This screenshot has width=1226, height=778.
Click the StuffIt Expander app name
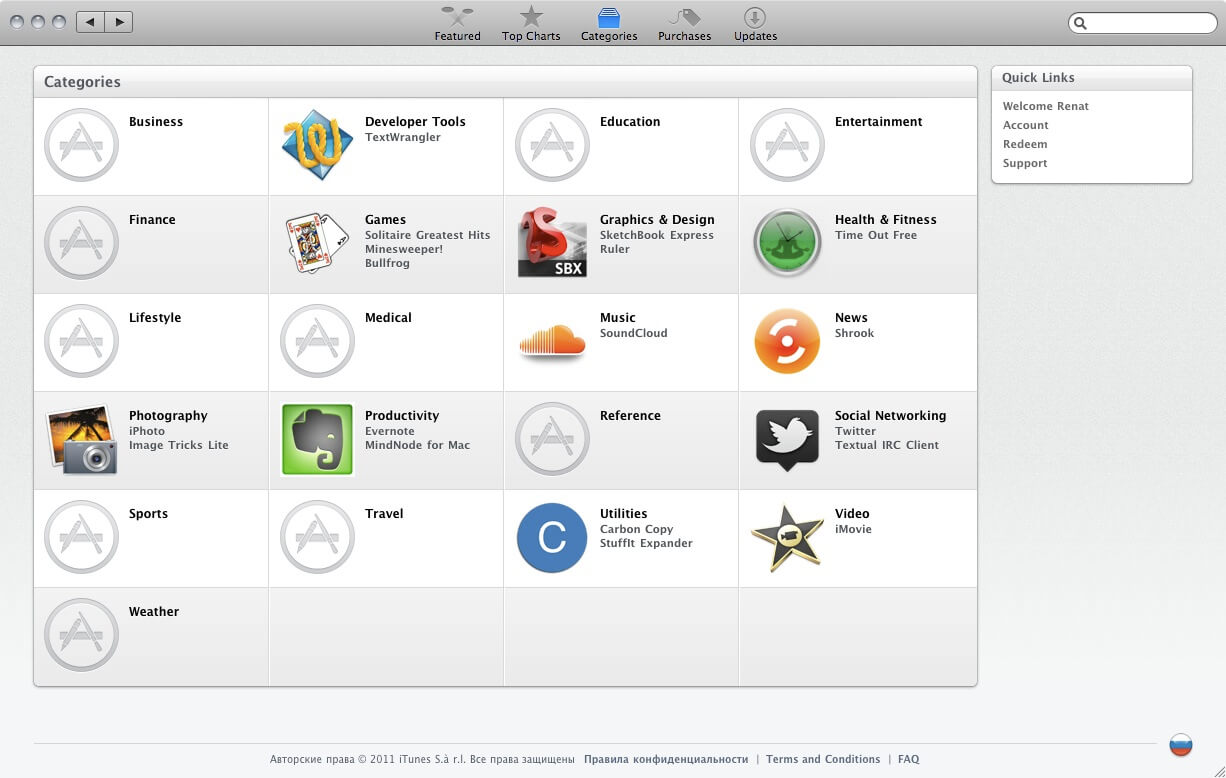[646, 543]
